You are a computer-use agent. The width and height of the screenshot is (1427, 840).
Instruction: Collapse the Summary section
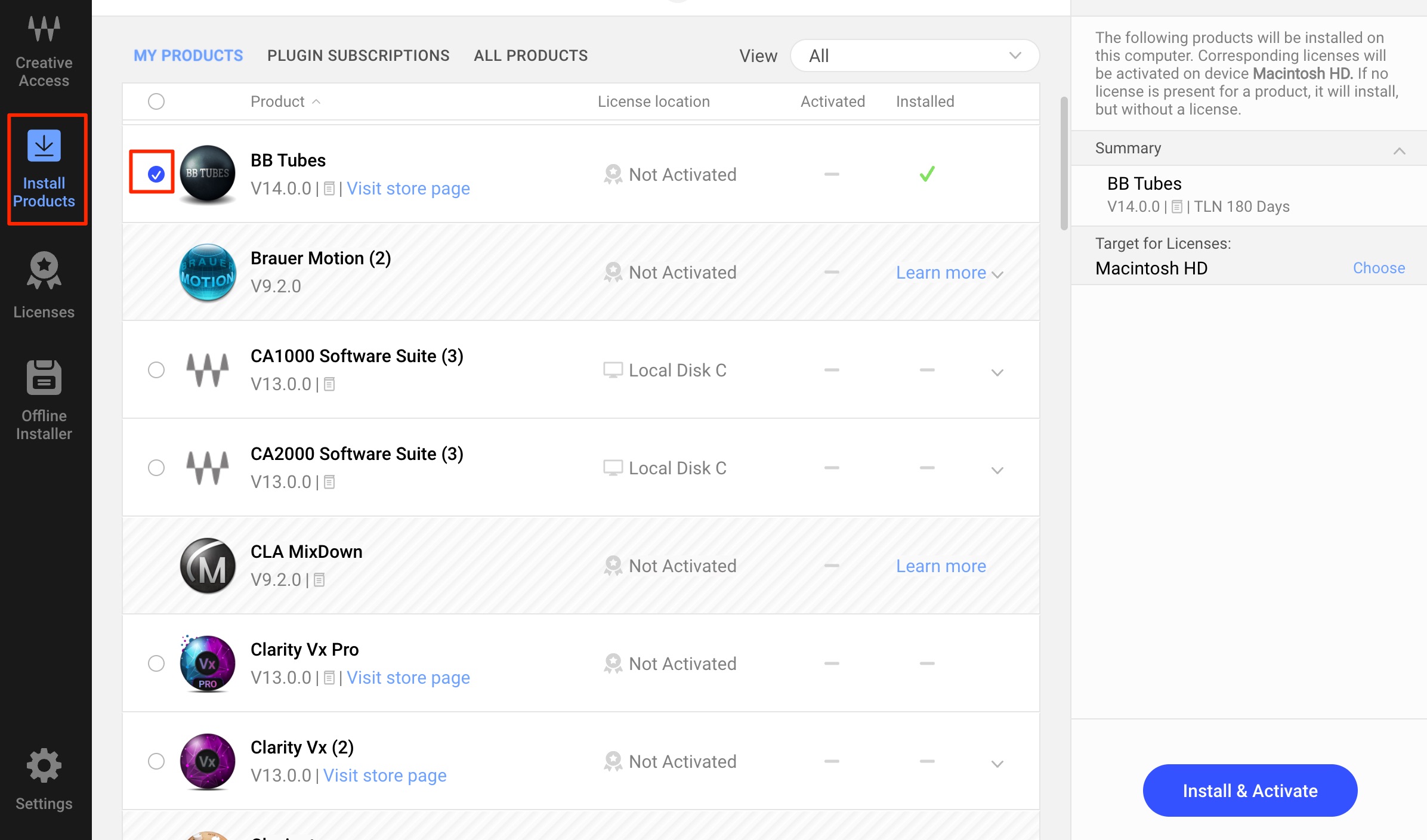pos(1399,150)
